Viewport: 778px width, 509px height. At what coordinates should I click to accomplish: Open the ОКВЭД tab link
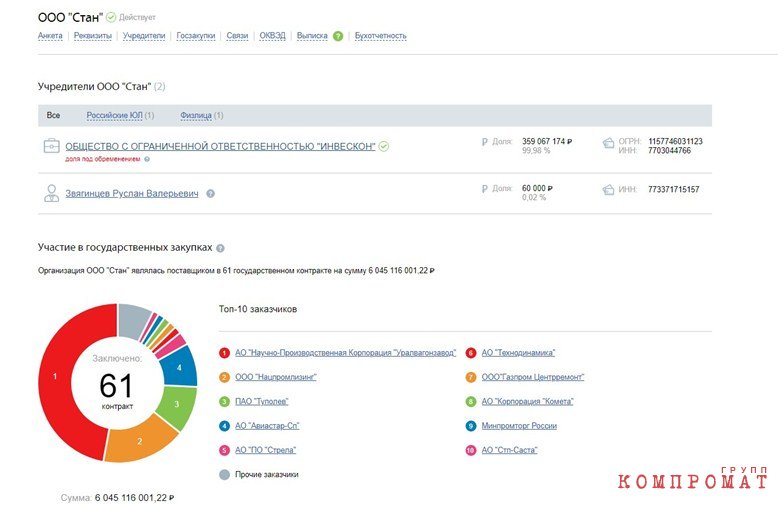(272, 36)
